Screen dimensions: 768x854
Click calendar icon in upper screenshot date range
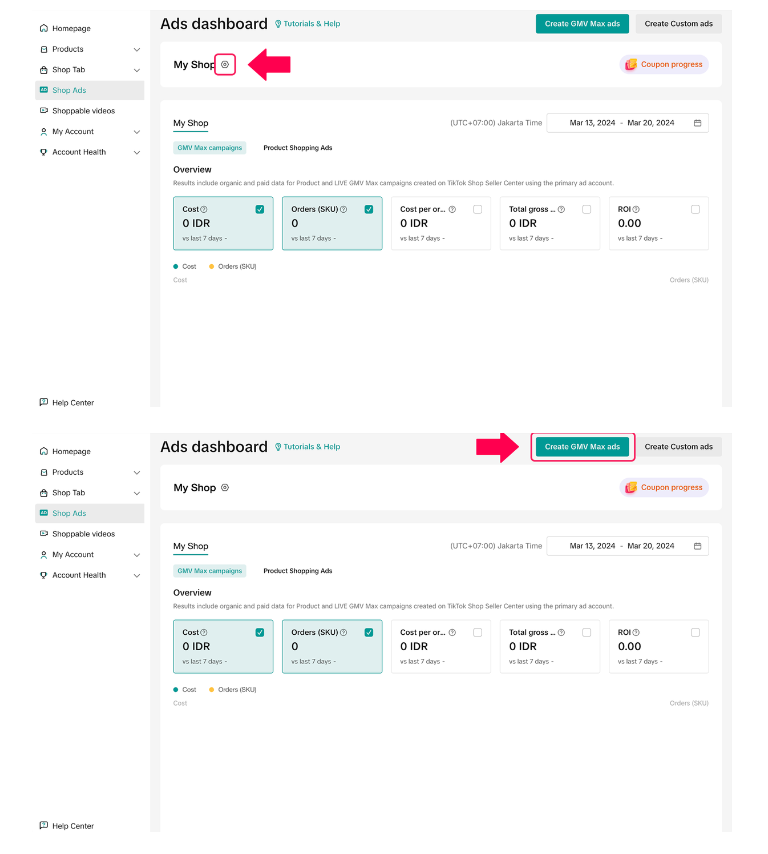pyautogui.click(x=698, y=123)
